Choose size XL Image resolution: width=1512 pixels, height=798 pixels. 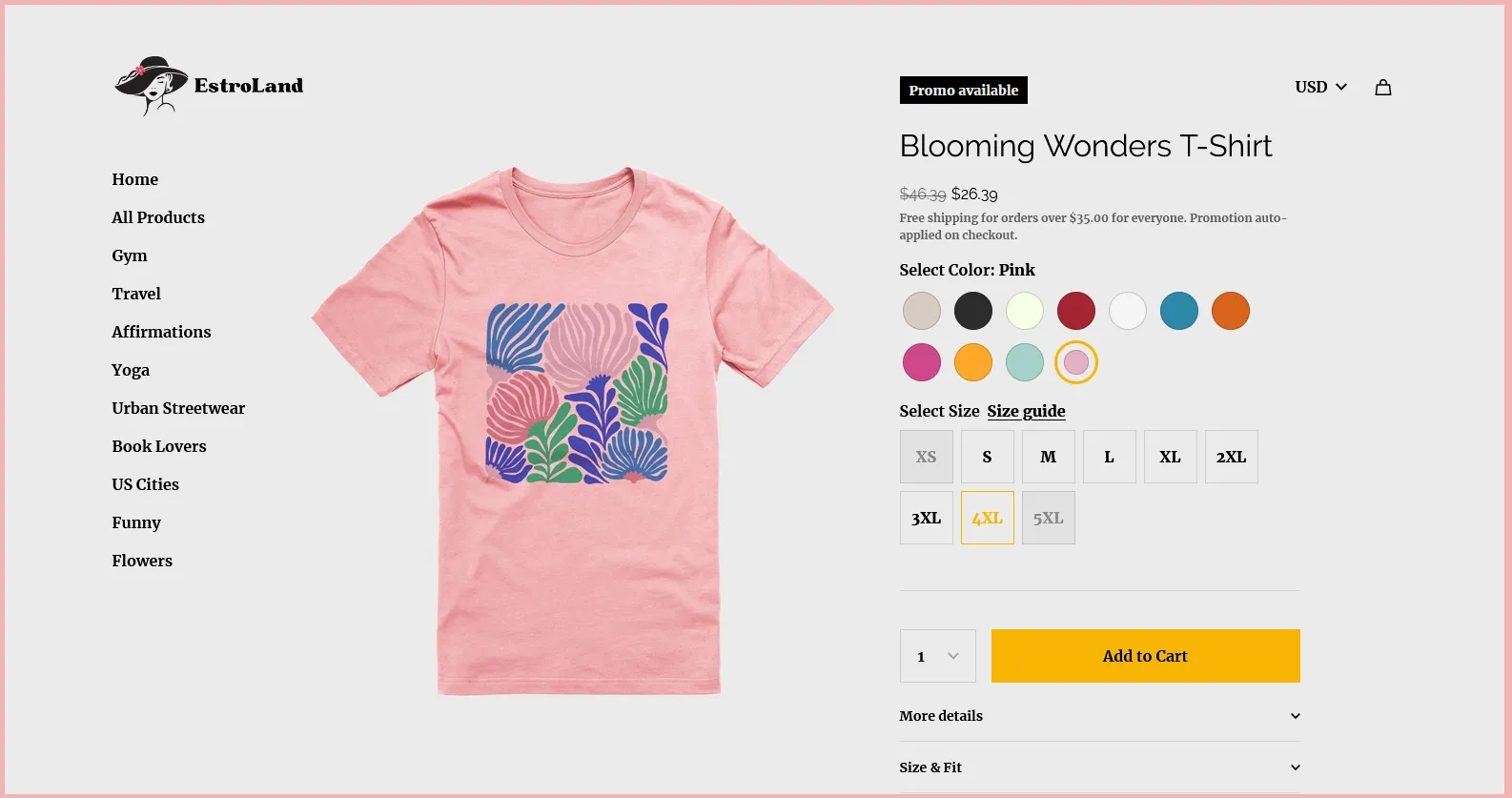1170,457
